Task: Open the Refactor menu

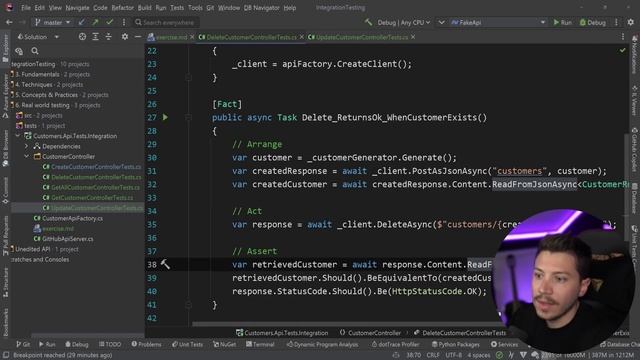Action: [122, 8]
